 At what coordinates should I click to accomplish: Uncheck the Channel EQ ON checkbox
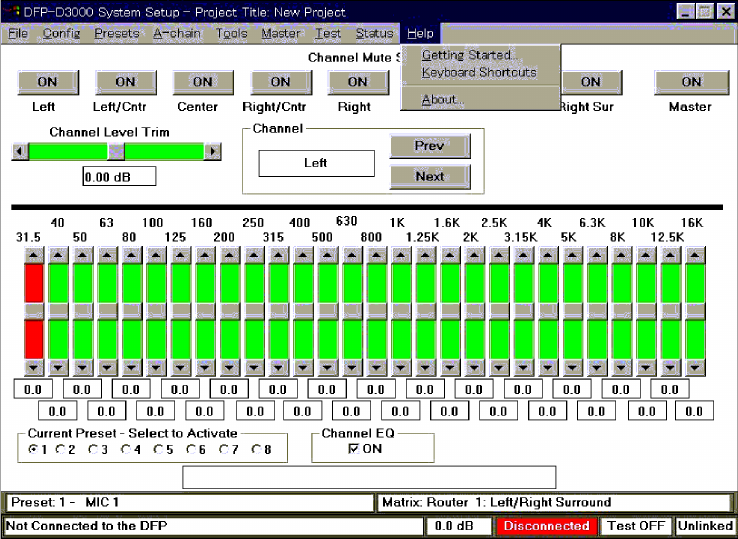point(353,449)
